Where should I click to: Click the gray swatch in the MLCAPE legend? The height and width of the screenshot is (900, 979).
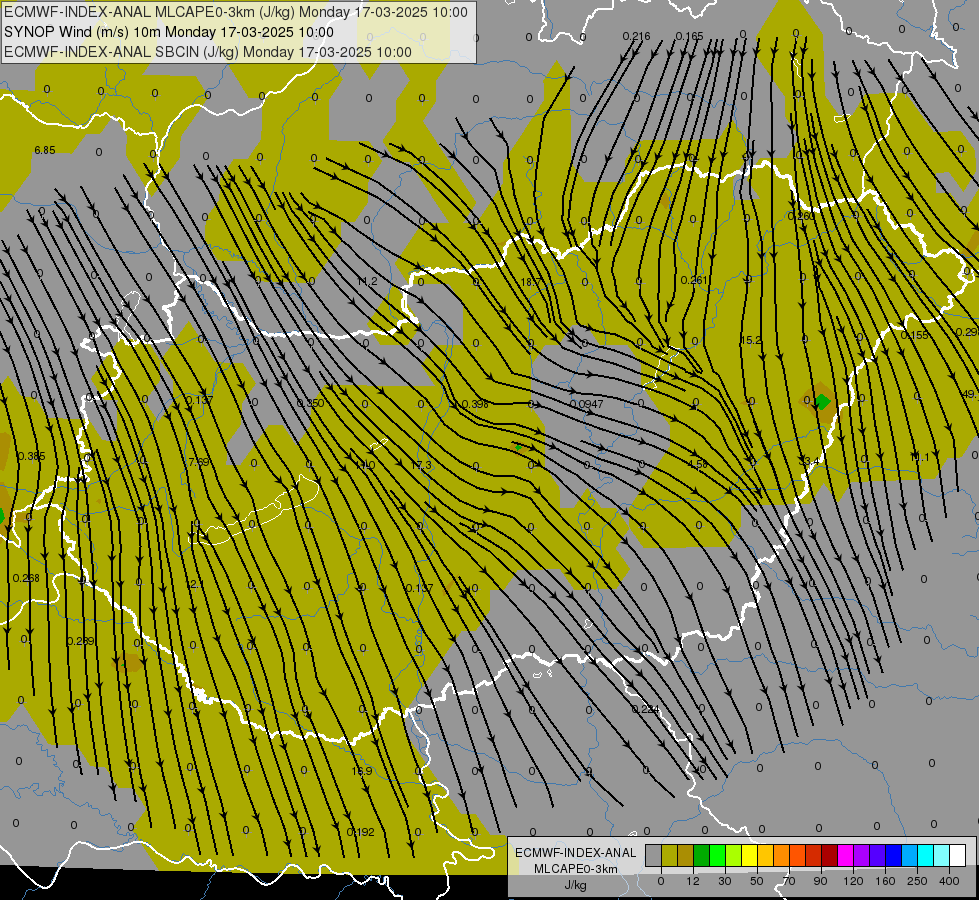654,855
